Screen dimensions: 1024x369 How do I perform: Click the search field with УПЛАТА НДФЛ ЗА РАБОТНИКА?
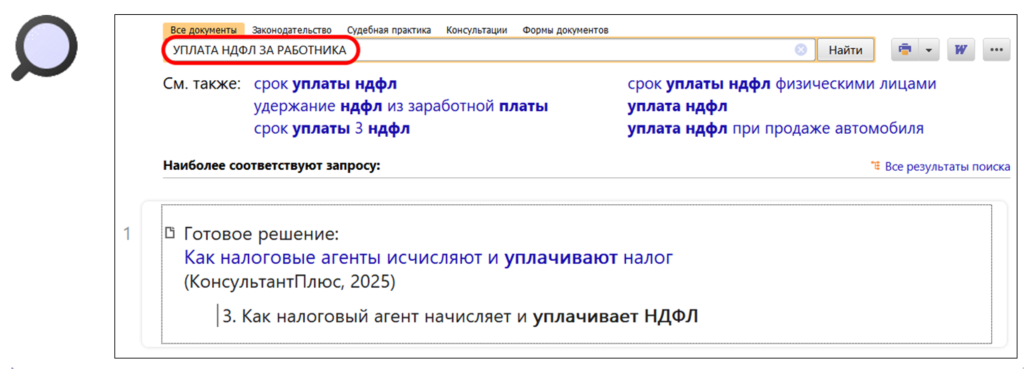click(488, 50)
